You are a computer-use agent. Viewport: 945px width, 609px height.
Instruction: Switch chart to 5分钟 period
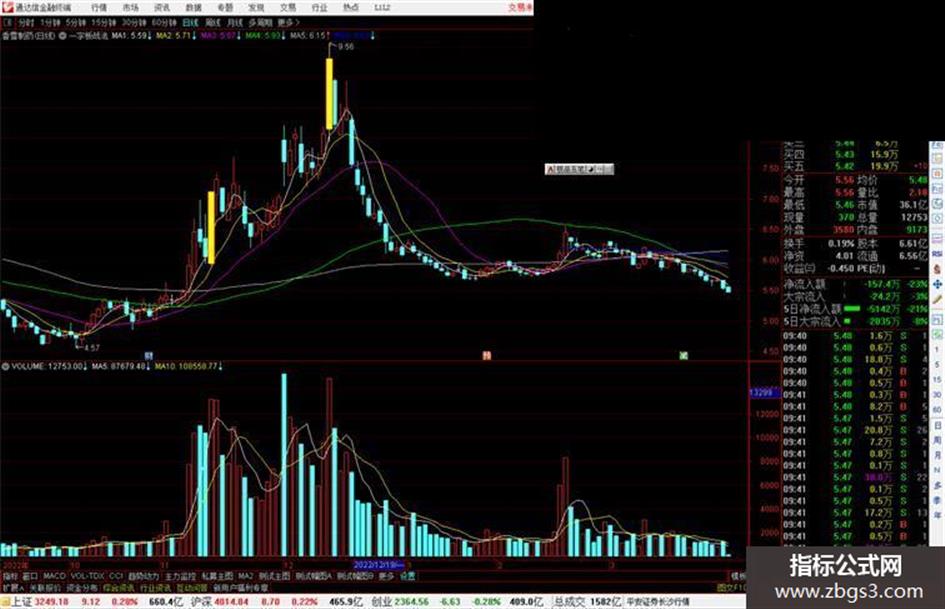pyautogui.click(x=76, y=22)
